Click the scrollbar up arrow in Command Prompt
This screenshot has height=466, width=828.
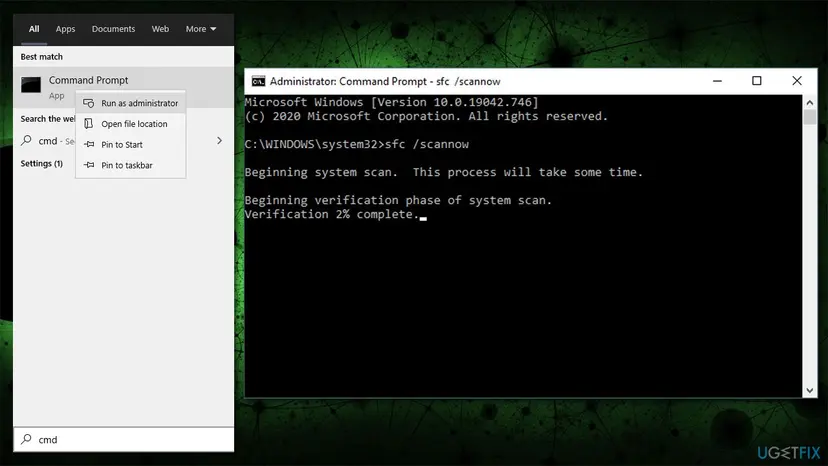coord(810,102)
